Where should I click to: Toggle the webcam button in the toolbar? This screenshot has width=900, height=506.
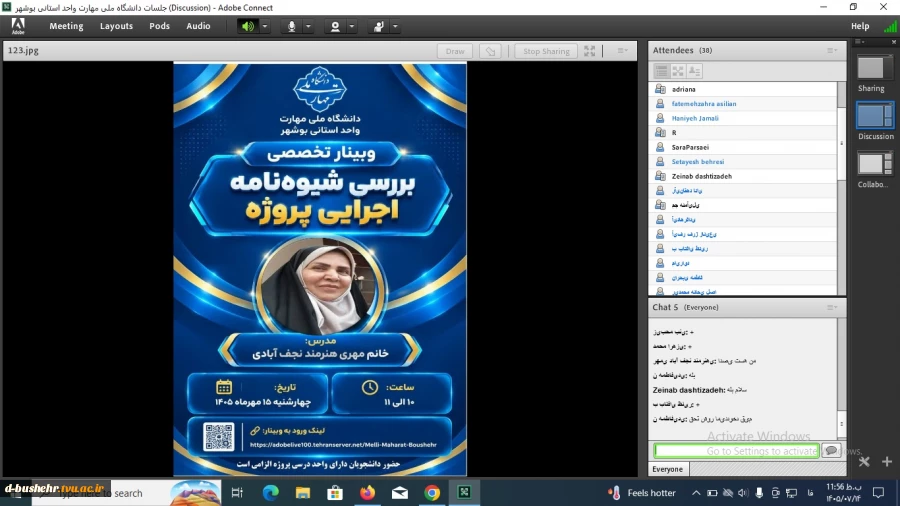[335, 26]
